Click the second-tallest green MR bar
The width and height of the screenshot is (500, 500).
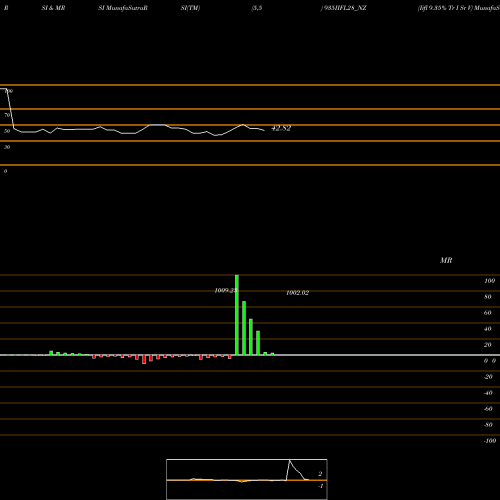tap(244, 328)
